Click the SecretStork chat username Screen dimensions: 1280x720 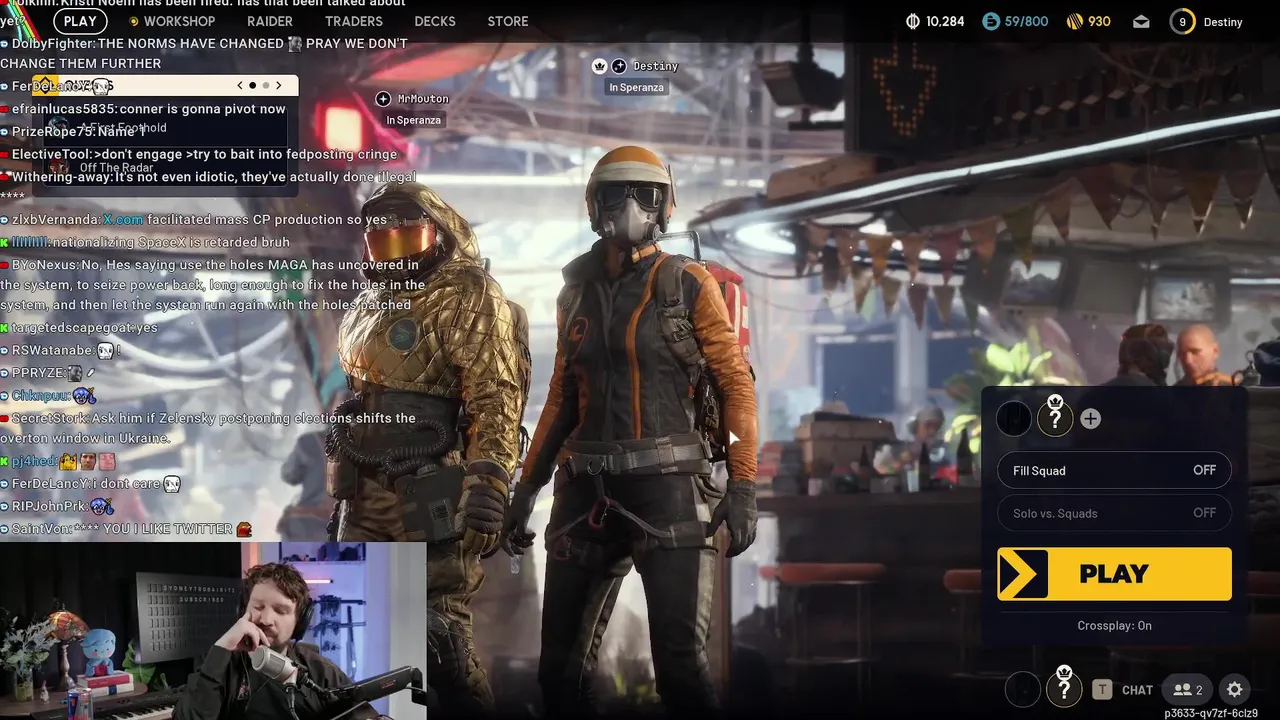tap(49, 418)
